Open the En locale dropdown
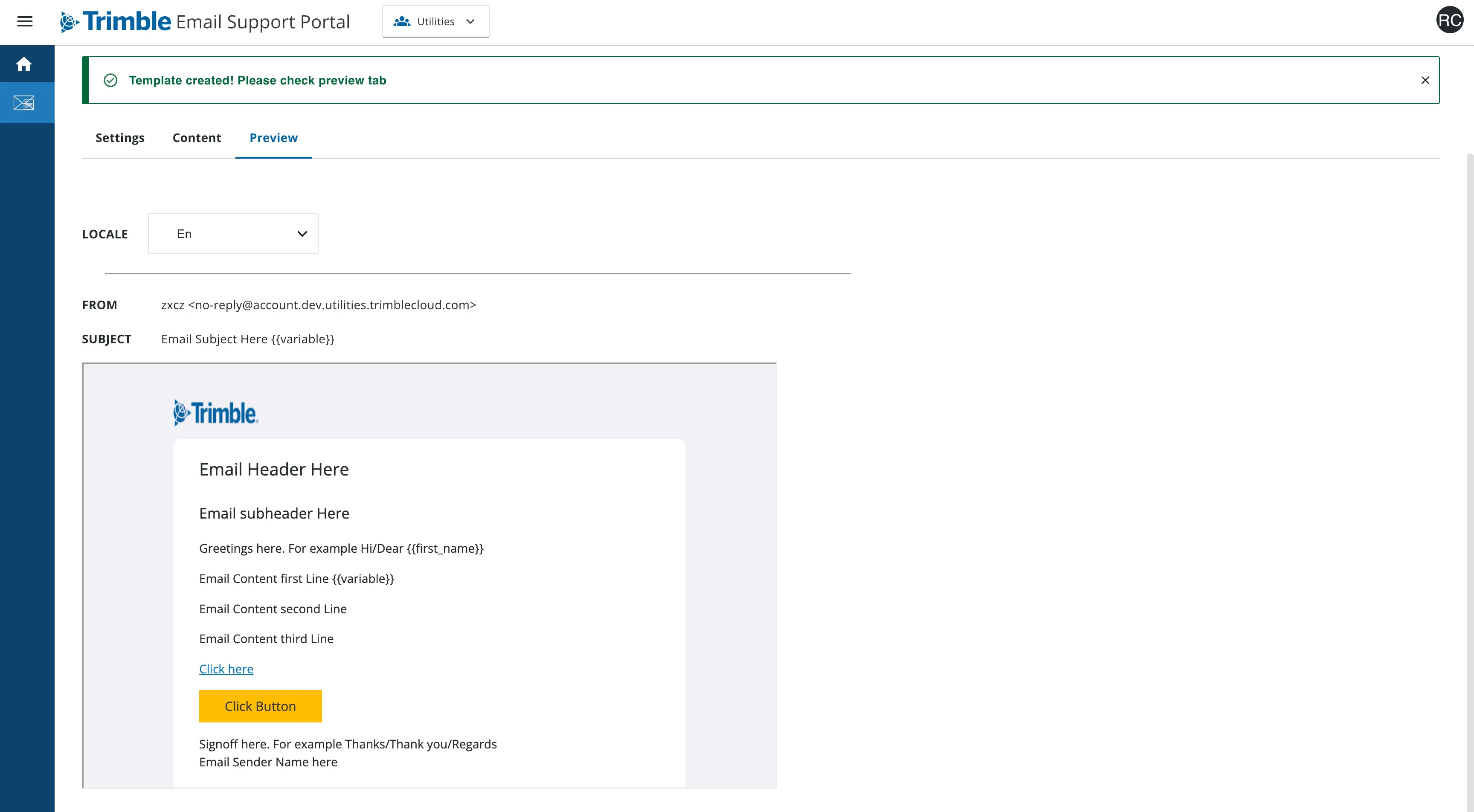The image size is (1474, 812). click(233, 233)
